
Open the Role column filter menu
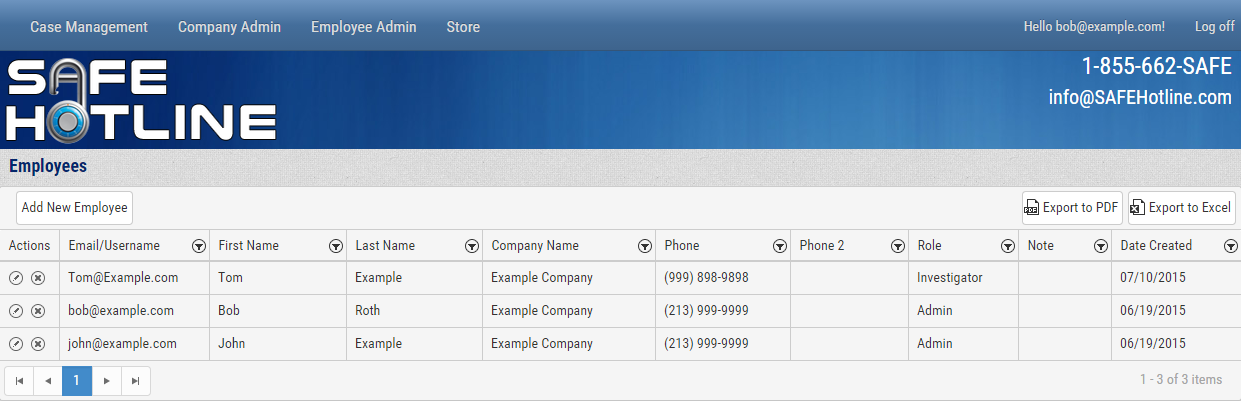1007,246
